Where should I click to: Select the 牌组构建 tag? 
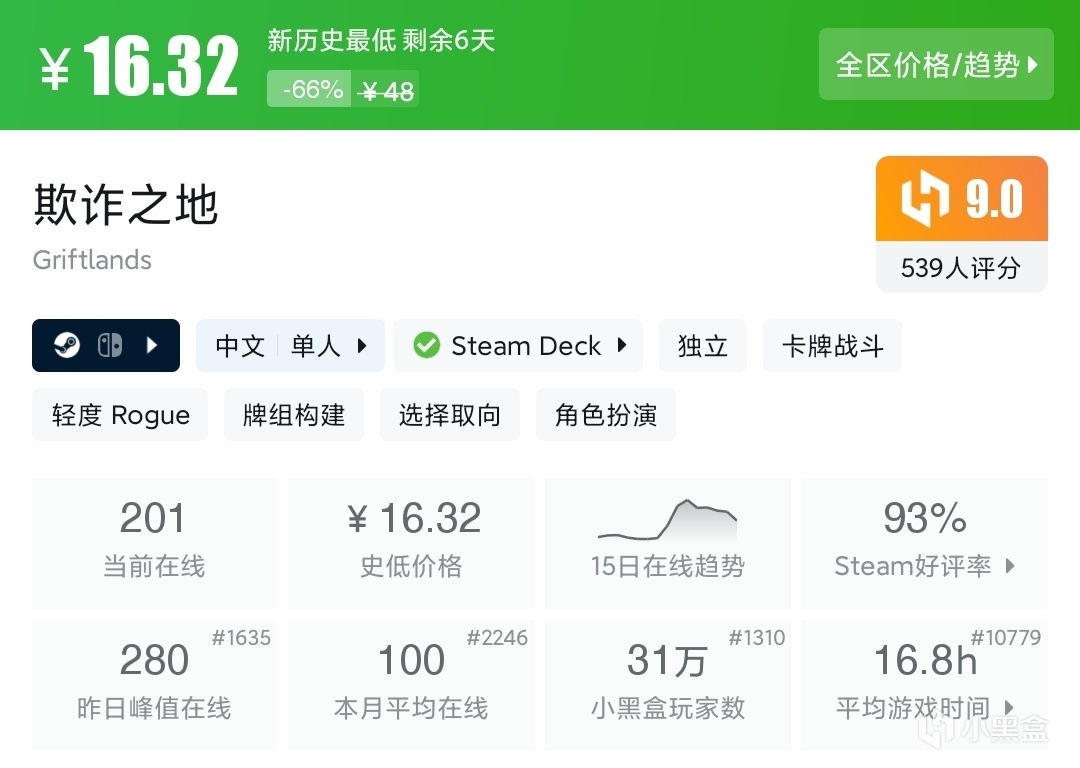(x=294, y=415)
